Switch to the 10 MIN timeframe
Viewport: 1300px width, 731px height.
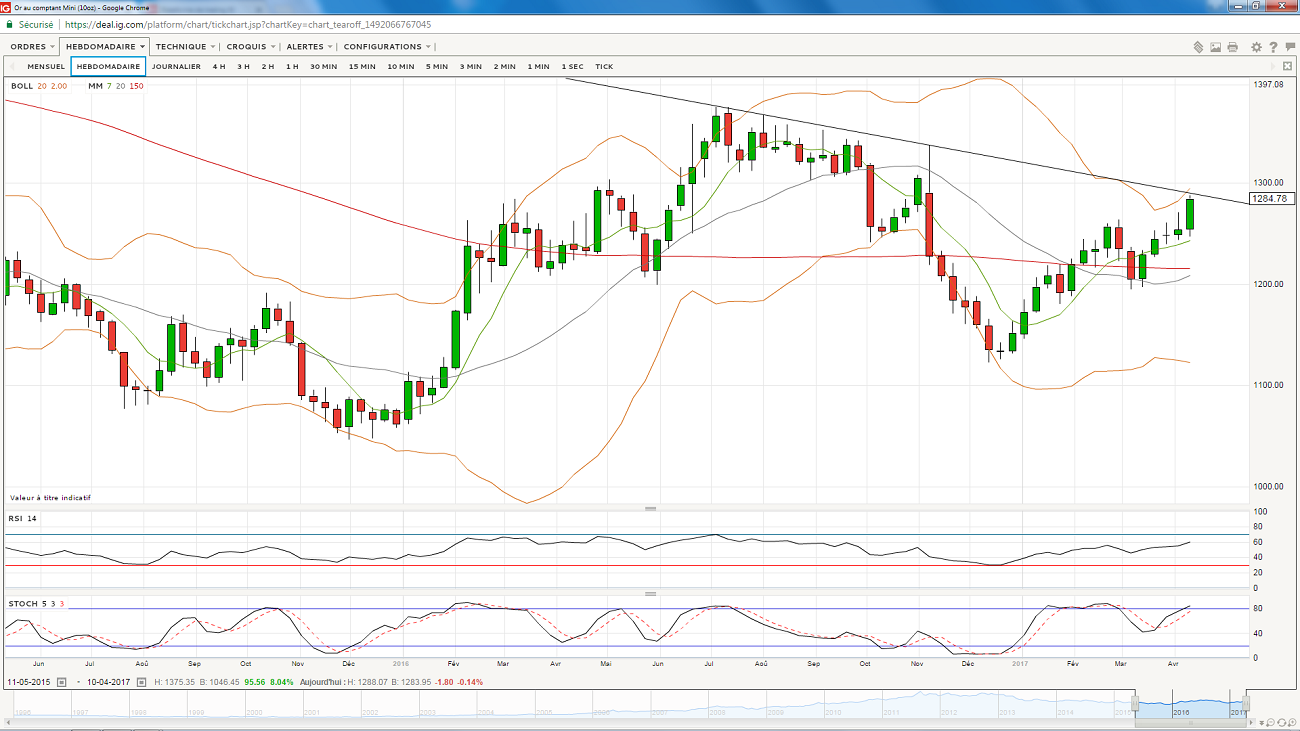click(401, 67)
